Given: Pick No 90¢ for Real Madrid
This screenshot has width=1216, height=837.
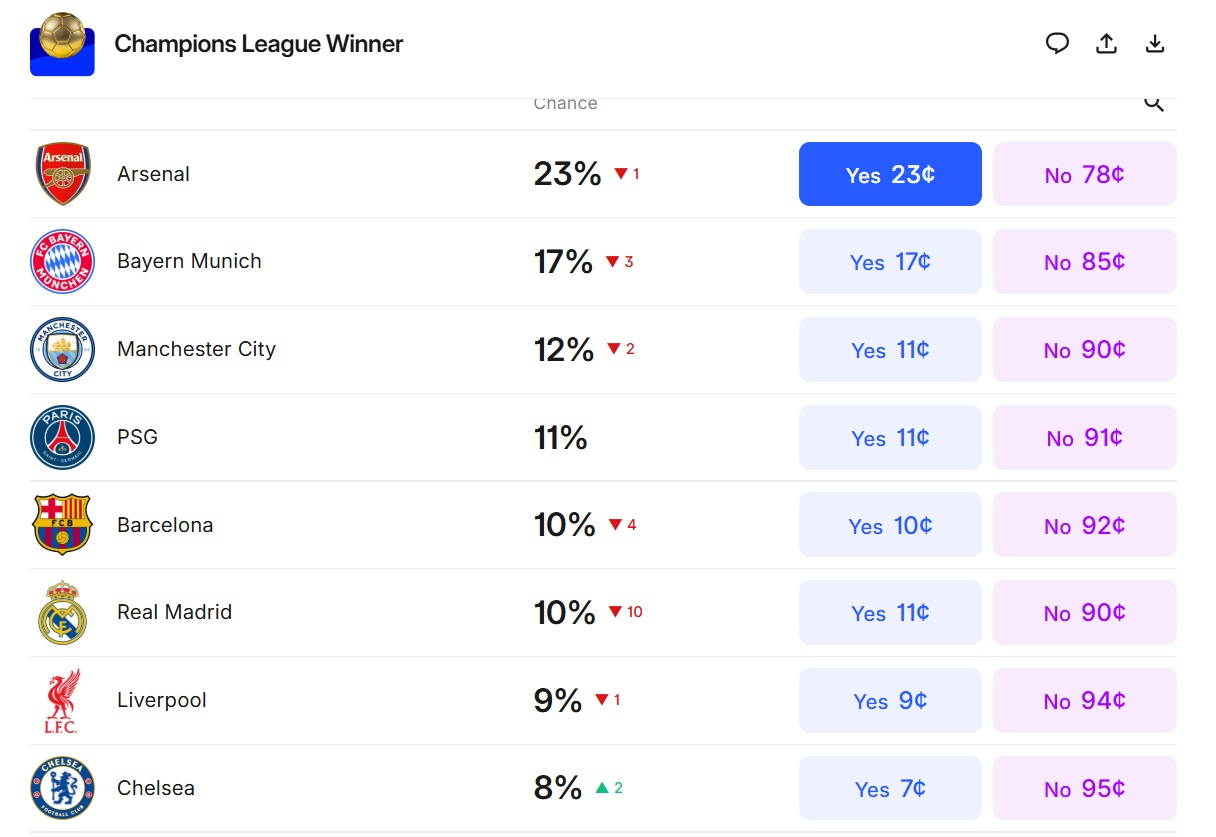Looking at the screenshot, I should [x=1084, y=613].
